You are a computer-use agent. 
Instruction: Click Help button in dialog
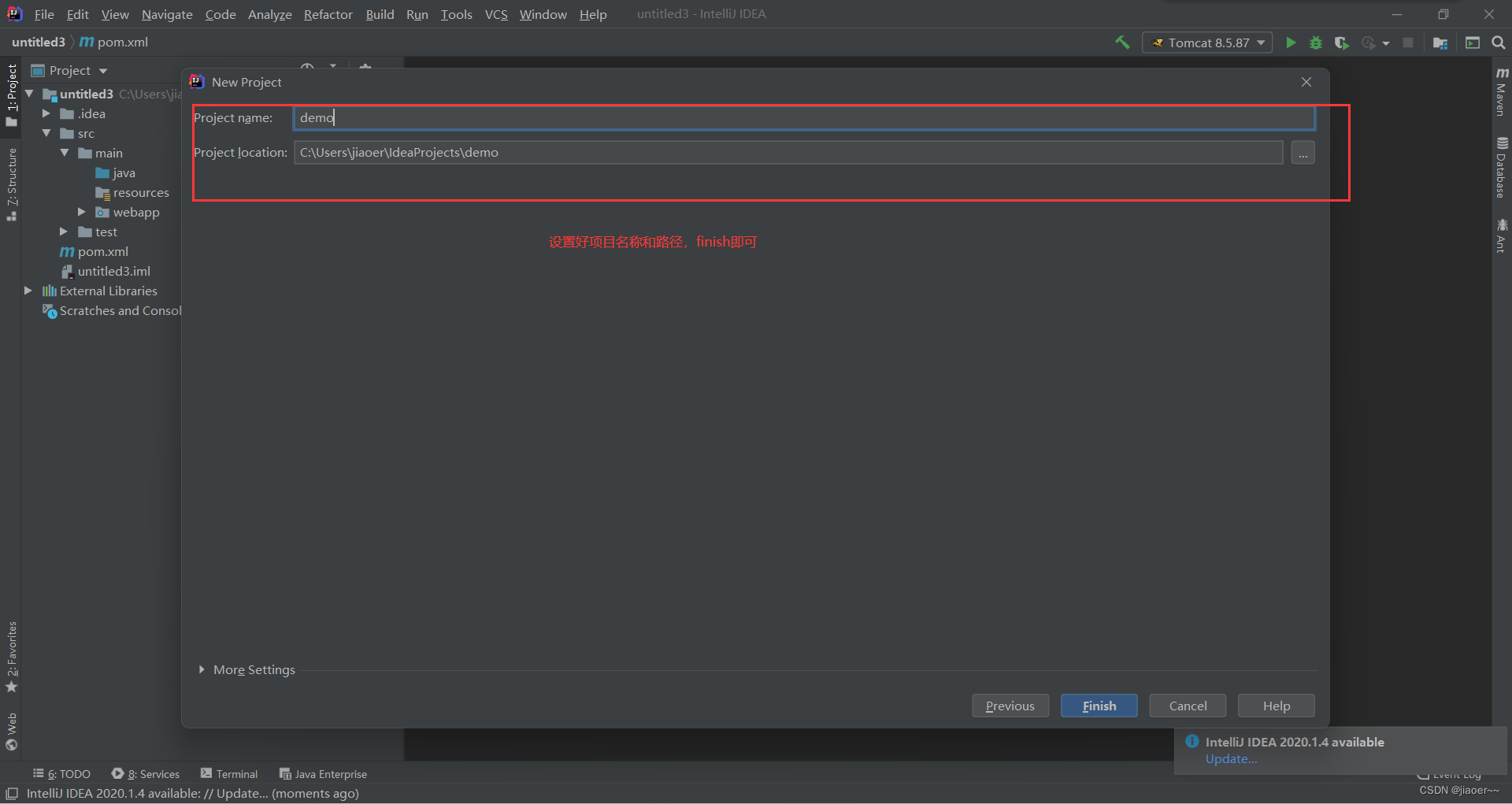1276,706
